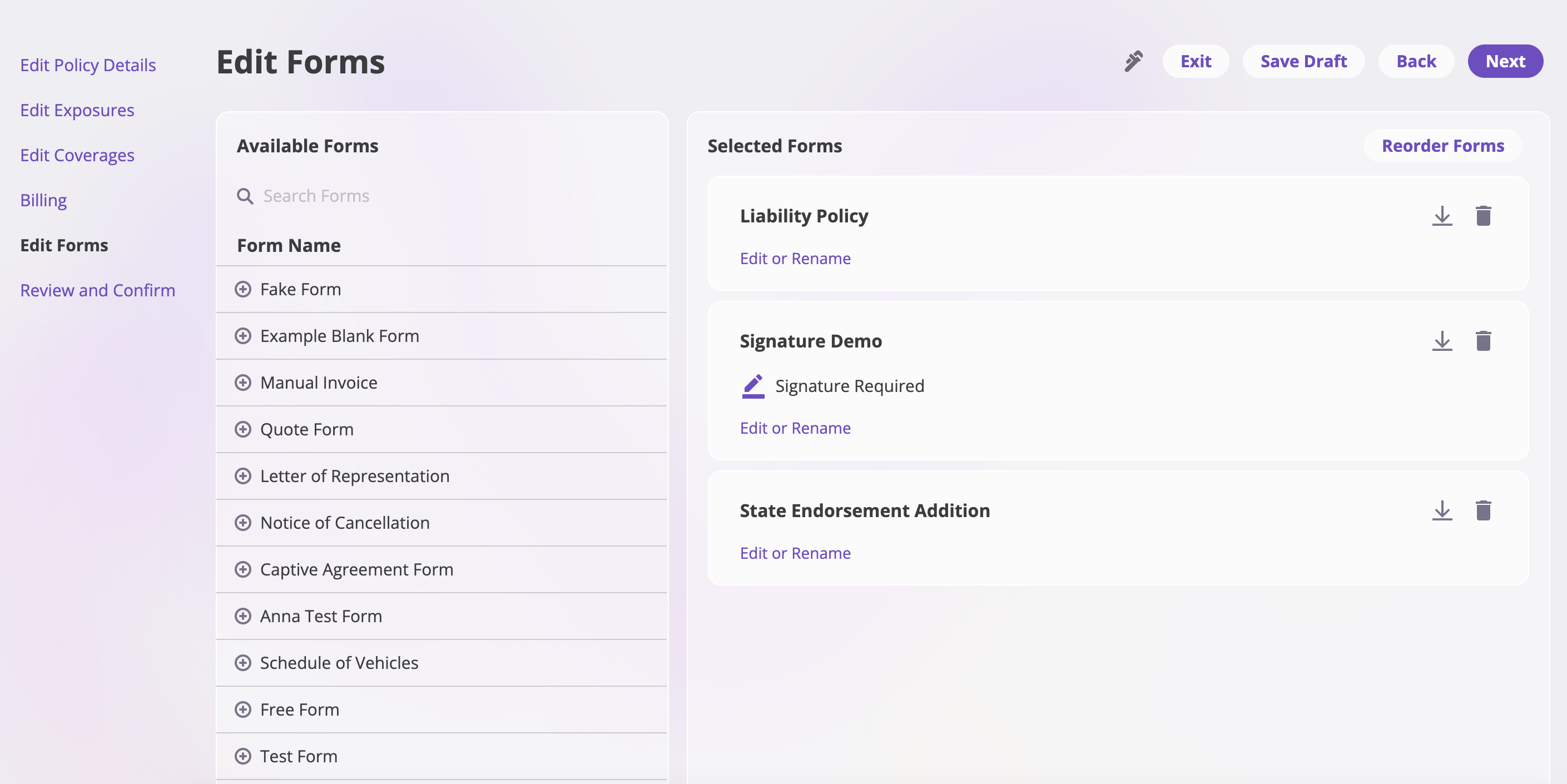Delete the Liability Policy form
The image size is (1567, 784).
click(1483, 216)
